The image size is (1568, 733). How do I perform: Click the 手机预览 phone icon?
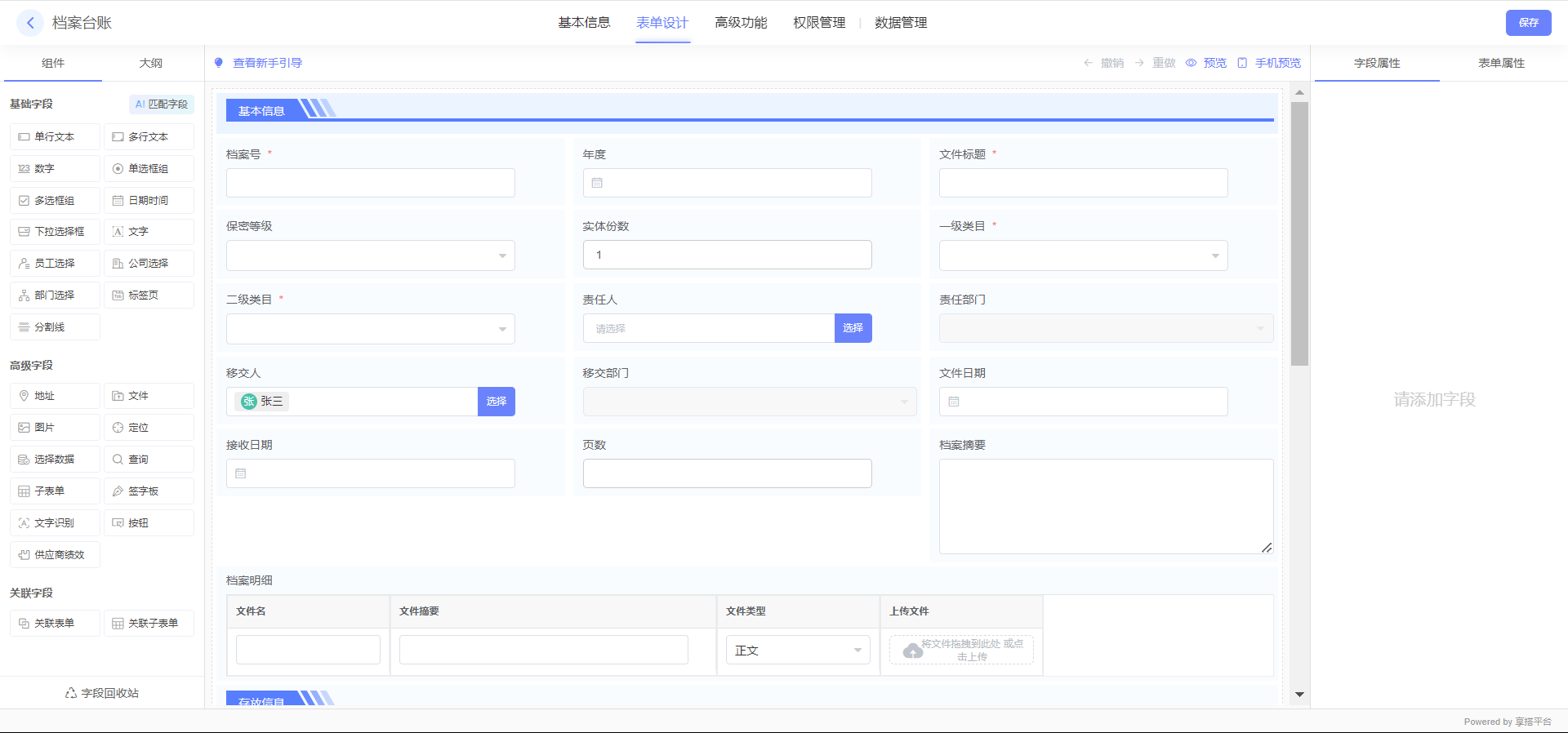[x=1242, y=63]
